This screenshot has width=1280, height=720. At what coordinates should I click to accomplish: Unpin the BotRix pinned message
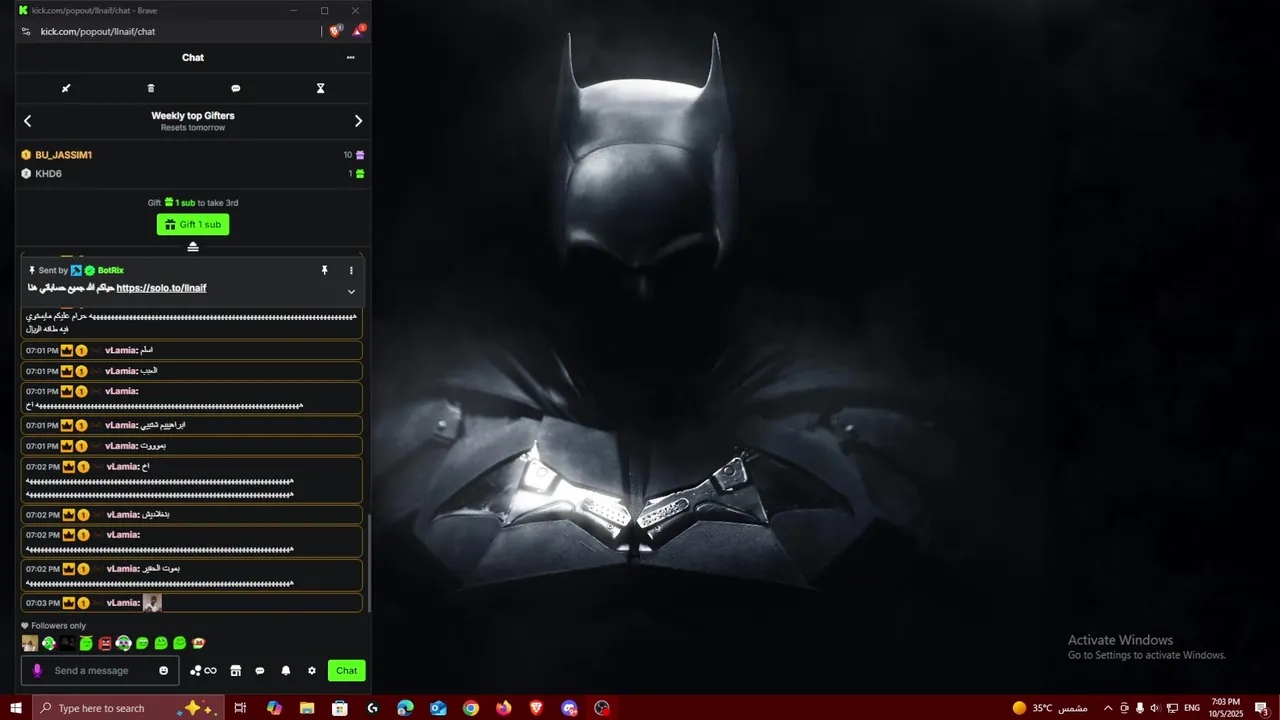(x=324, y=270)
